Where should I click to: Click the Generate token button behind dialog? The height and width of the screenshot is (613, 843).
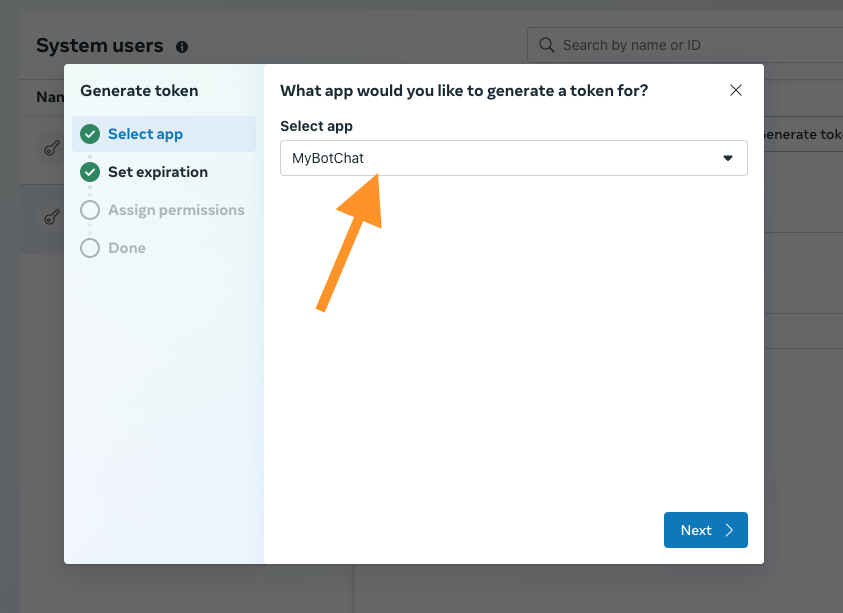[802, 134]
